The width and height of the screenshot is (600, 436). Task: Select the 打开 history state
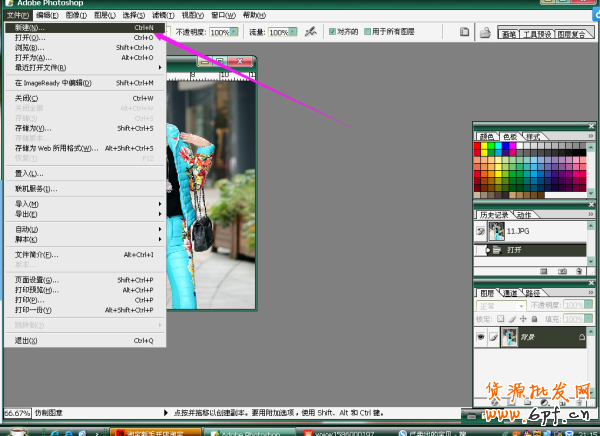[515, 249]
